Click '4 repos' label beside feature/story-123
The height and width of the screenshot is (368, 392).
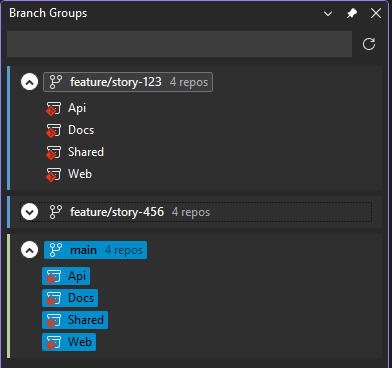tap(189, 82)
